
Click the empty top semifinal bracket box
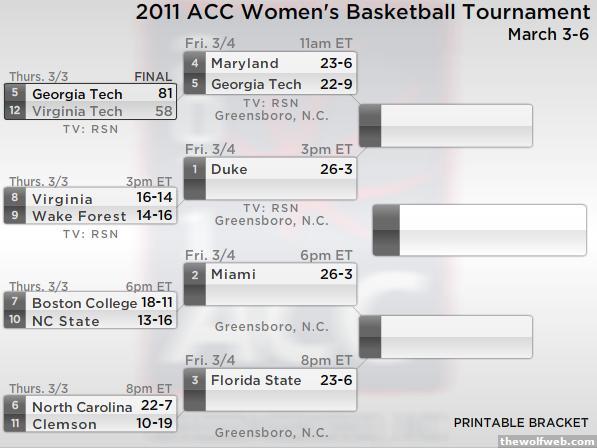446,126
